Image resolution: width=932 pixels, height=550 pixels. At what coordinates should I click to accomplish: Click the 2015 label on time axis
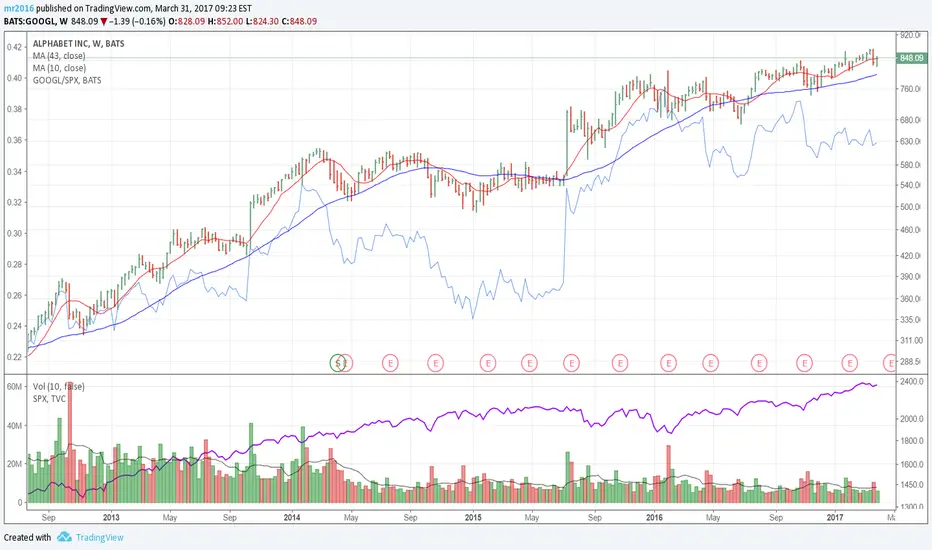pyautogui.click(x=473, y=517)
